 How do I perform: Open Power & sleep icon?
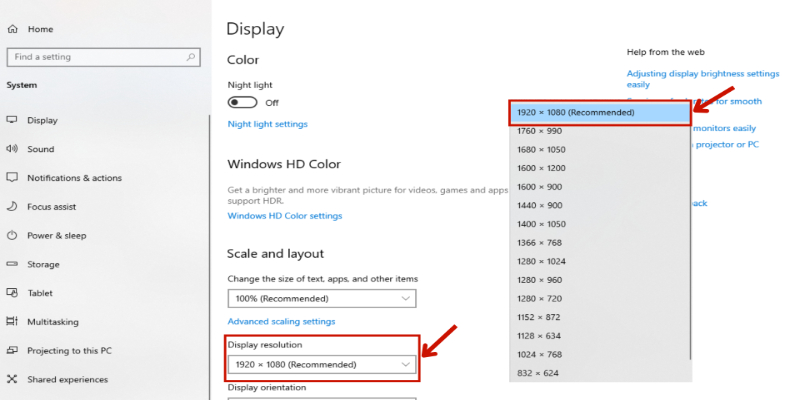click(x=12, y=236)
